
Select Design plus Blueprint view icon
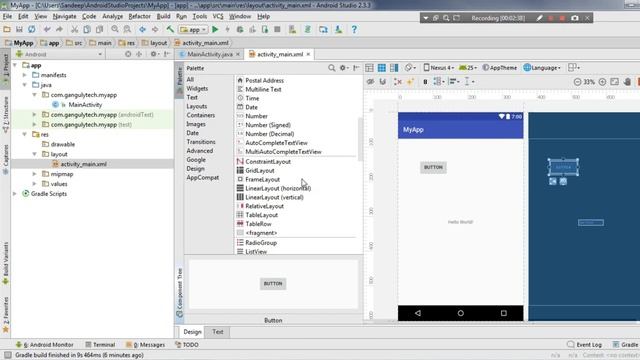click(394, 68)
